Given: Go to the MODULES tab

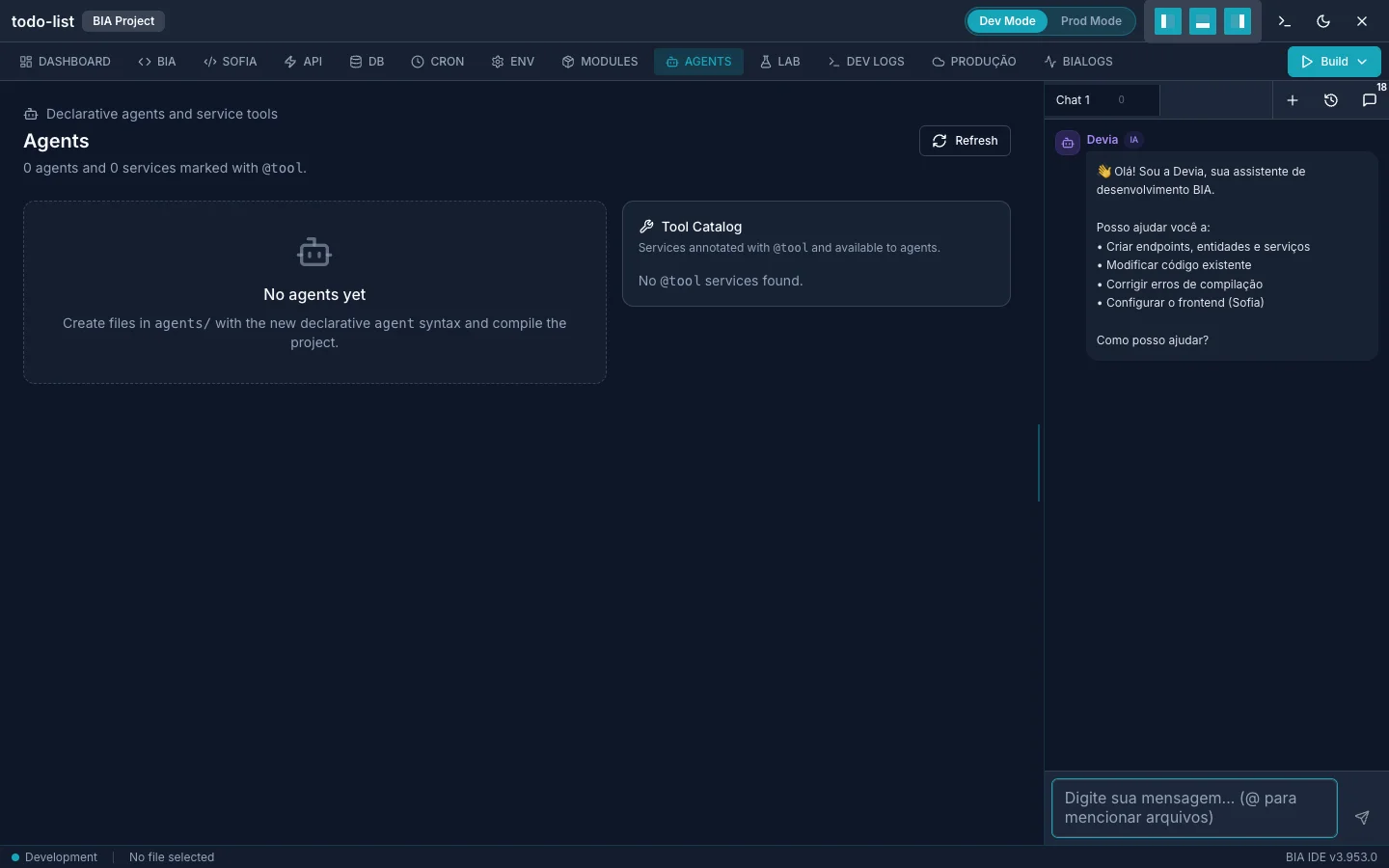Looking at the screenshot, I should coord(600,62).
